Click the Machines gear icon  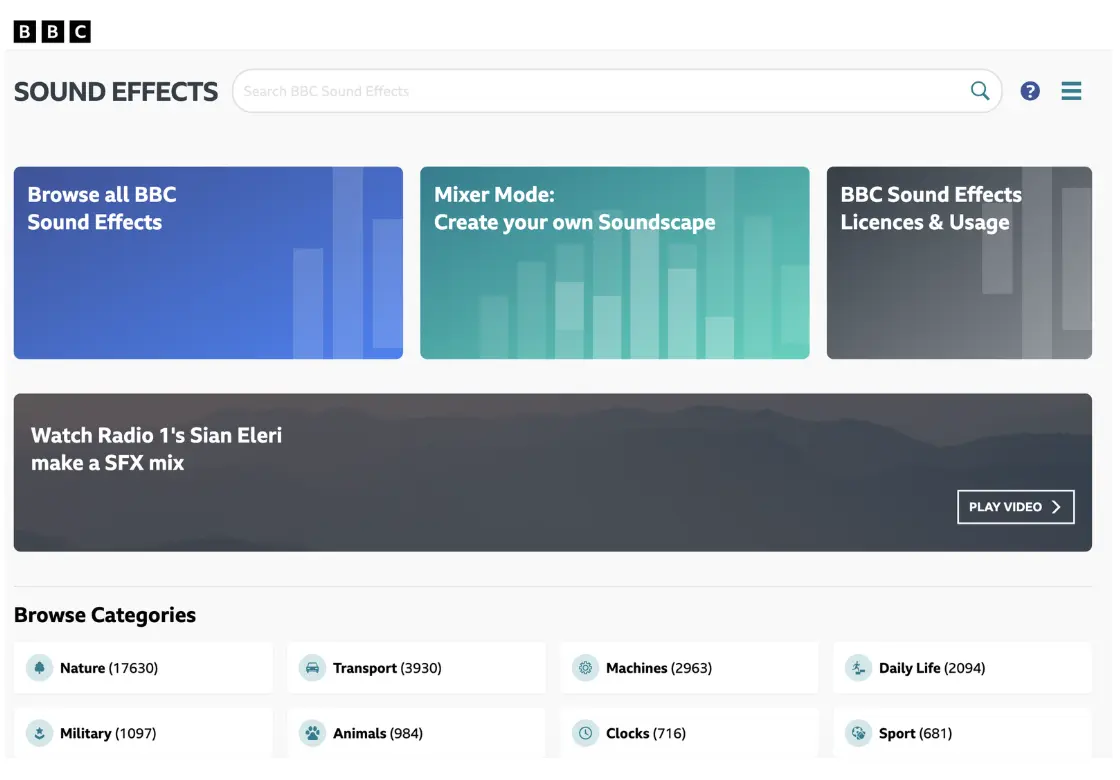tap(585, 668)
